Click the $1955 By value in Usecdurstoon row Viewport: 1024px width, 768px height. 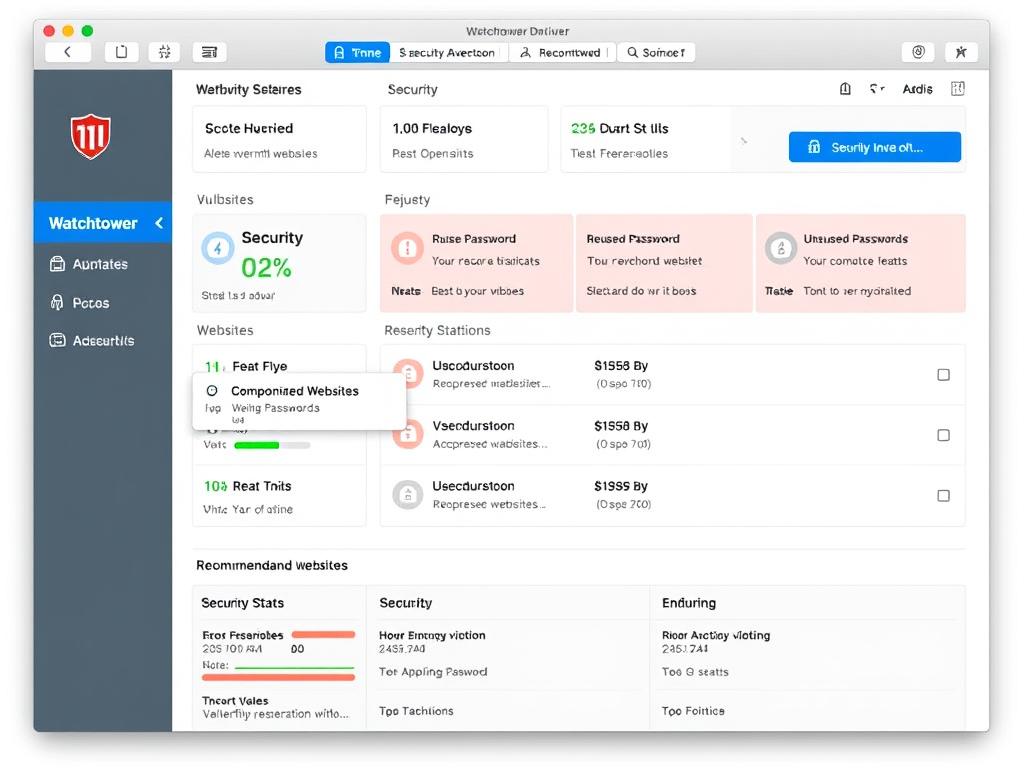coord(621,486)
